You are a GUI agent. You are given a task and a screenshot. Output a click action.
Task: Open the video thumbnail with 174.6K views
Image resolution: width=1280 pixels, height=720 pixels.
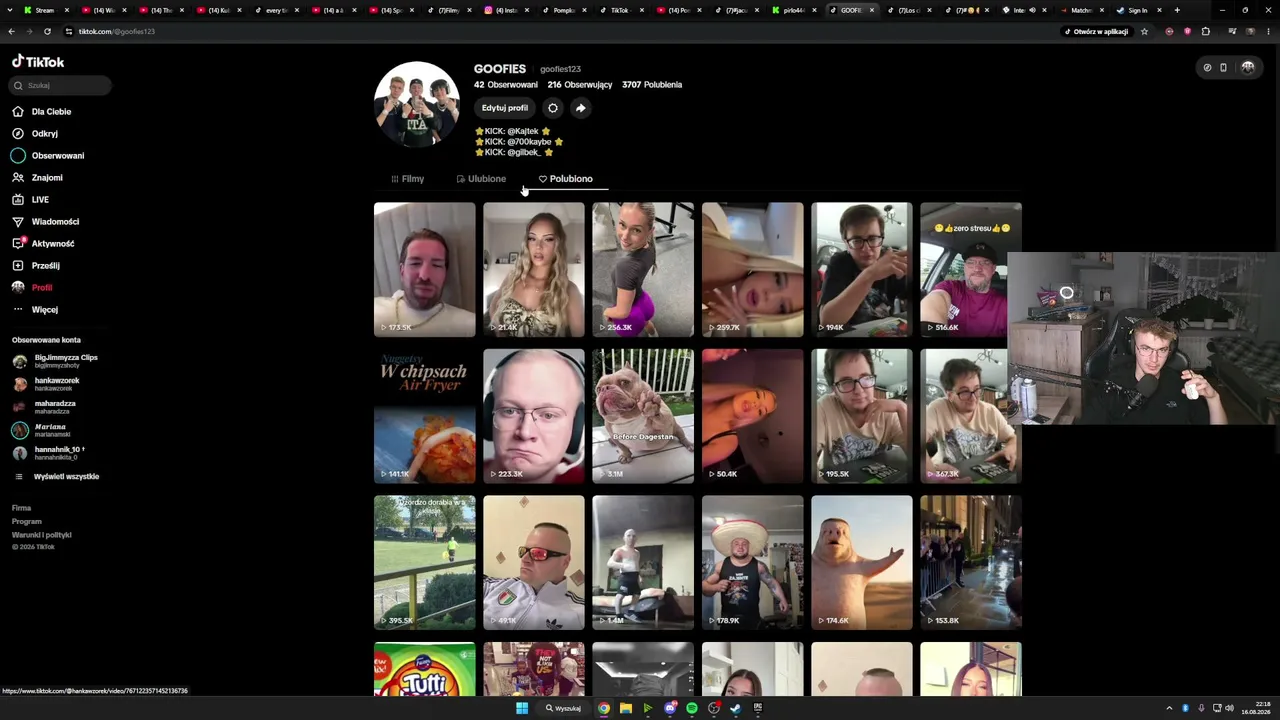pos(862,563)
